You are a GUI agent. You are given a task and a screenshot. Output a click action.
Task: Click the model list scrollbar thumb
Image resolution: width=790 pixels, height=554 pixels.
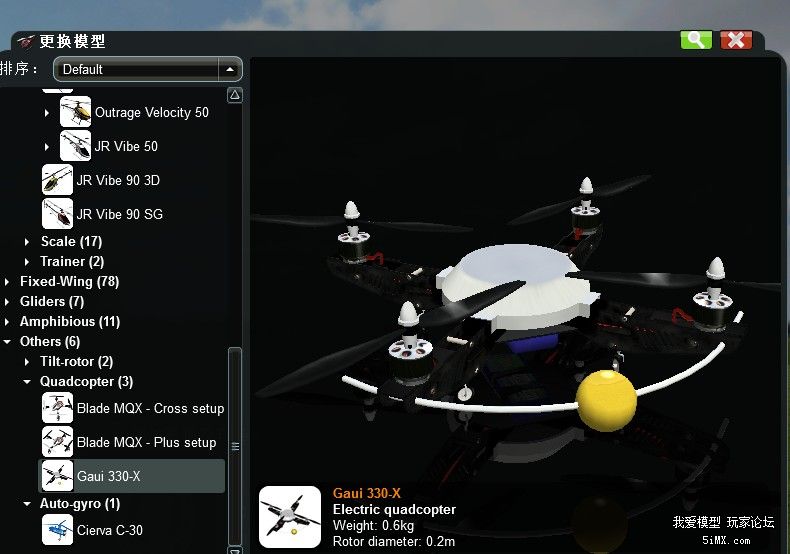point(235,446)
